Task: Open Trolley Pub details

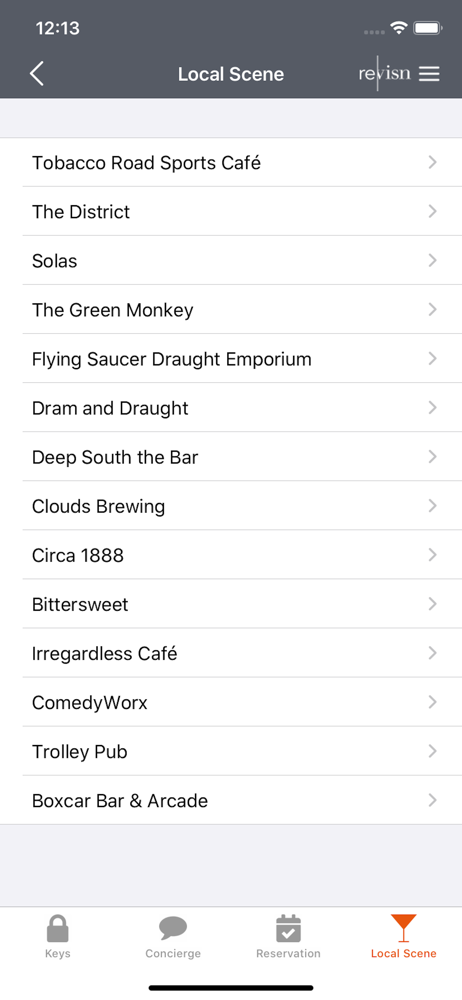Action: tap(231, 752)
